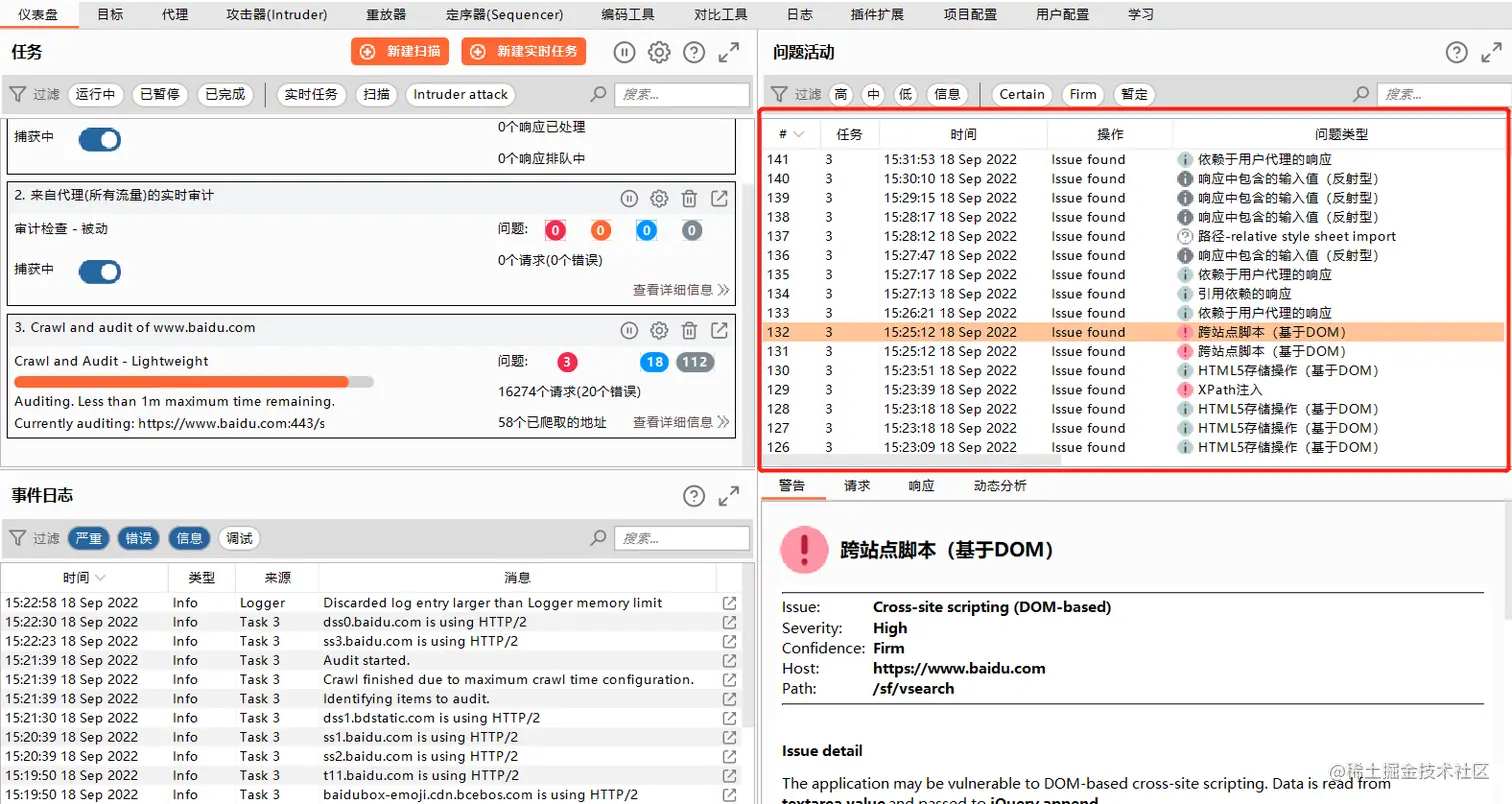Click the Issue activity search field
The image size is (1512, 804).
[1443, 94]
